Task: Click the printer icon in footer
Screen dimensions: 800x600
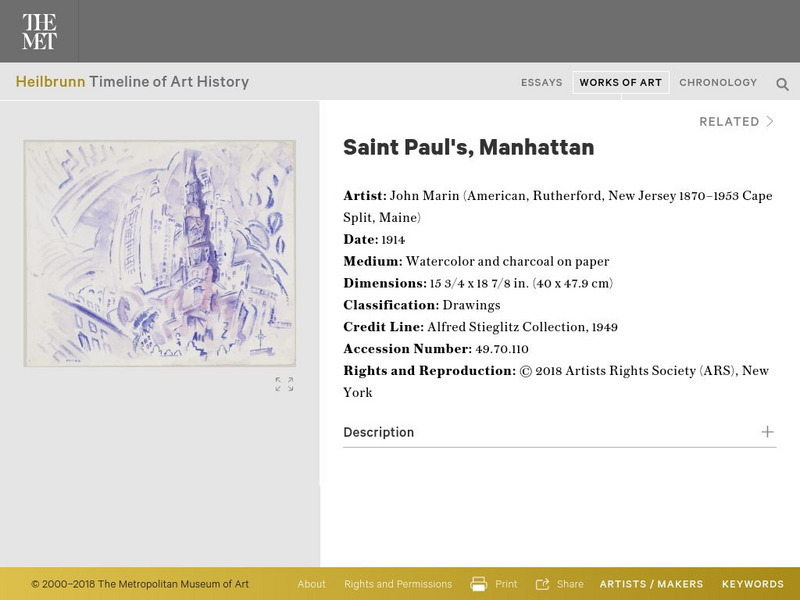Action: (x=479, y=584)
